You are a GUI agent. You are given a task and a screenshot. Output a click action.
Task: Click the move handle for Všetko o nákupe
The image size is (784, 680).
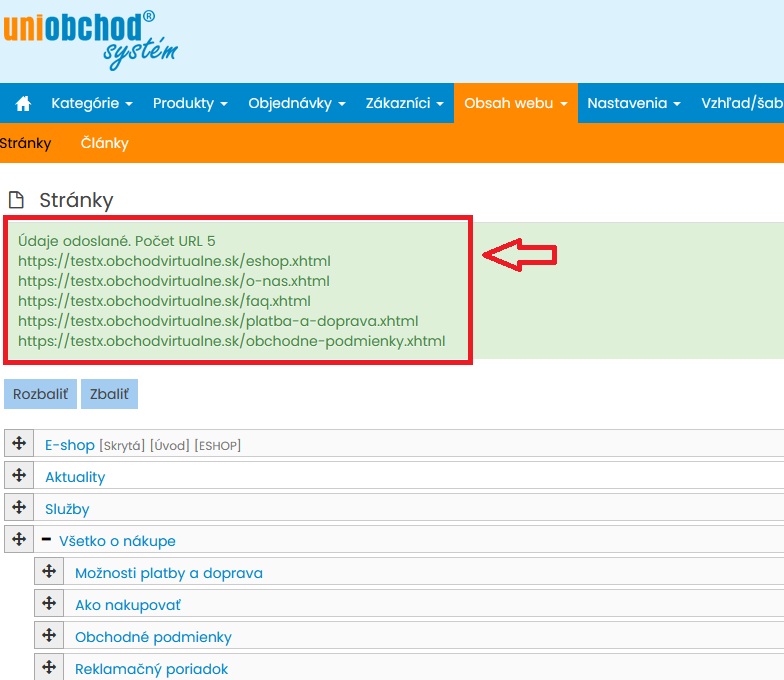(x=19, y=540)
